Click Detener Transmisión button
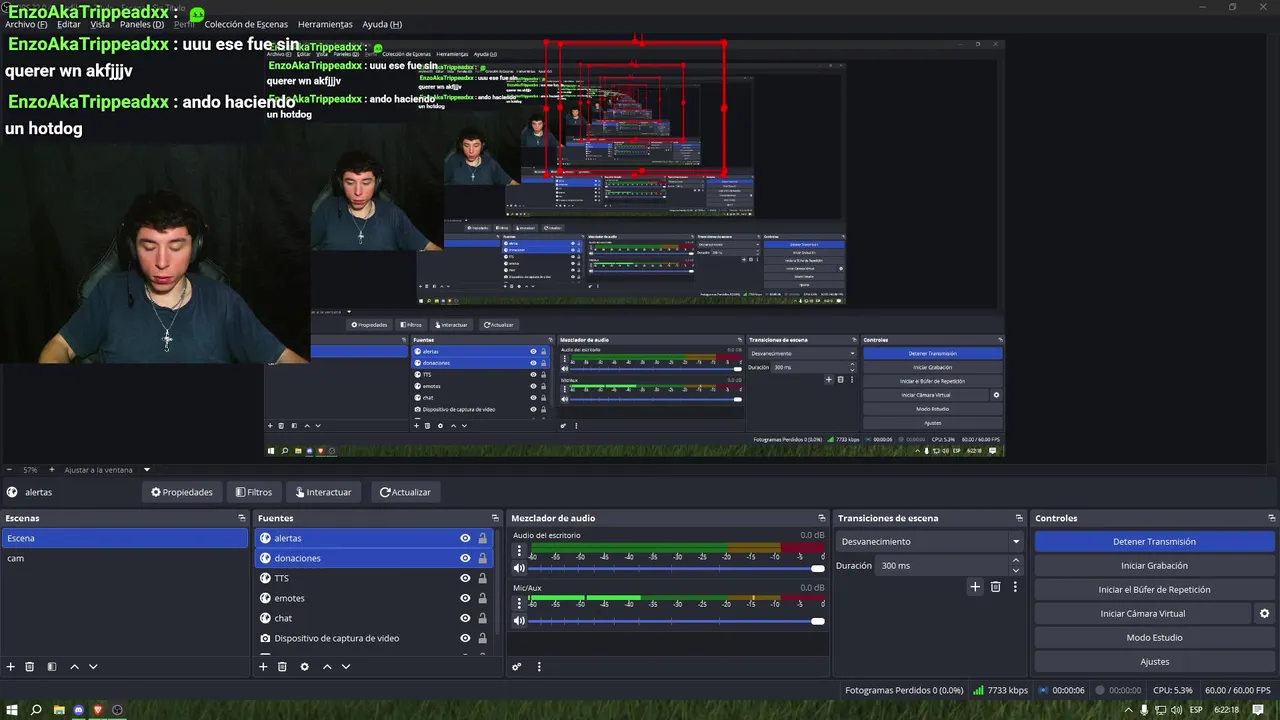 (x=1154, y=542)
